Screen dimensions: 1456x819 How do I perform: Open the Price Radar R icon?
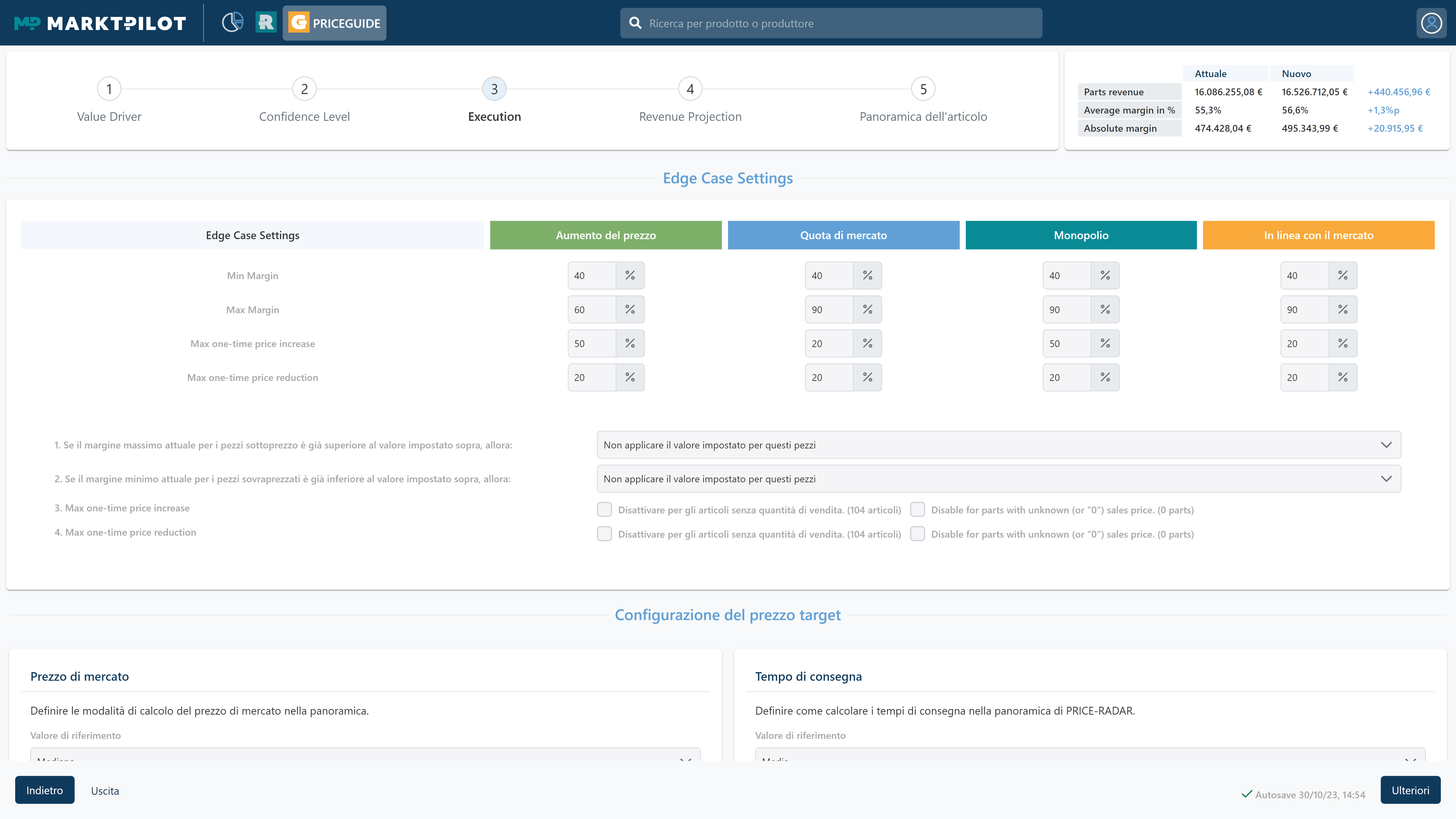tap(266, 22)
